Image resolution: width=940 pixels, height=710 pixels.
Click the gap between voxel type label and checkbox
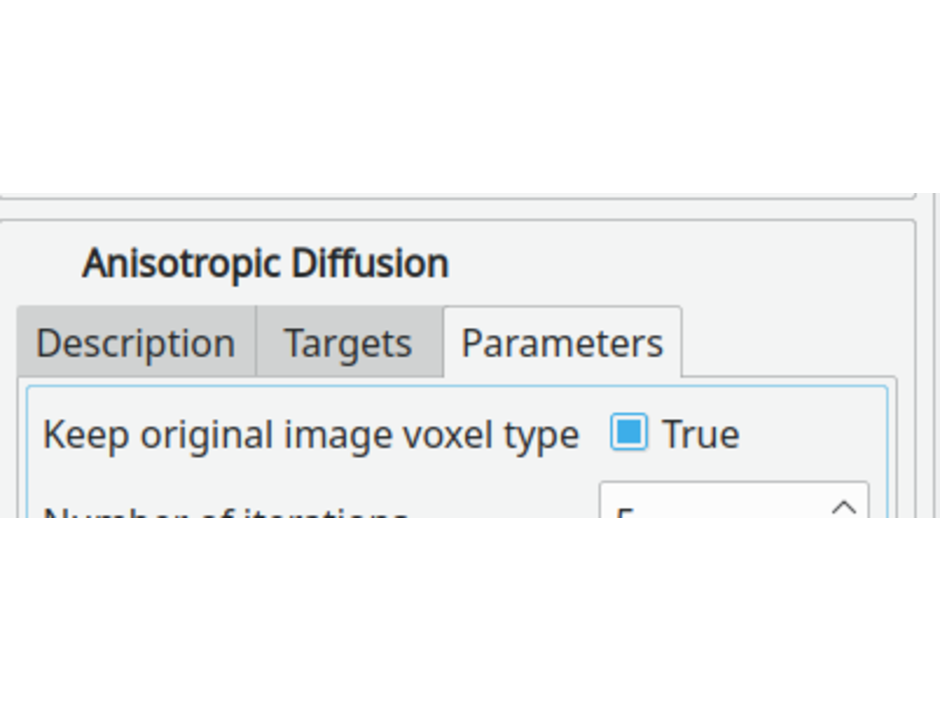595,435
